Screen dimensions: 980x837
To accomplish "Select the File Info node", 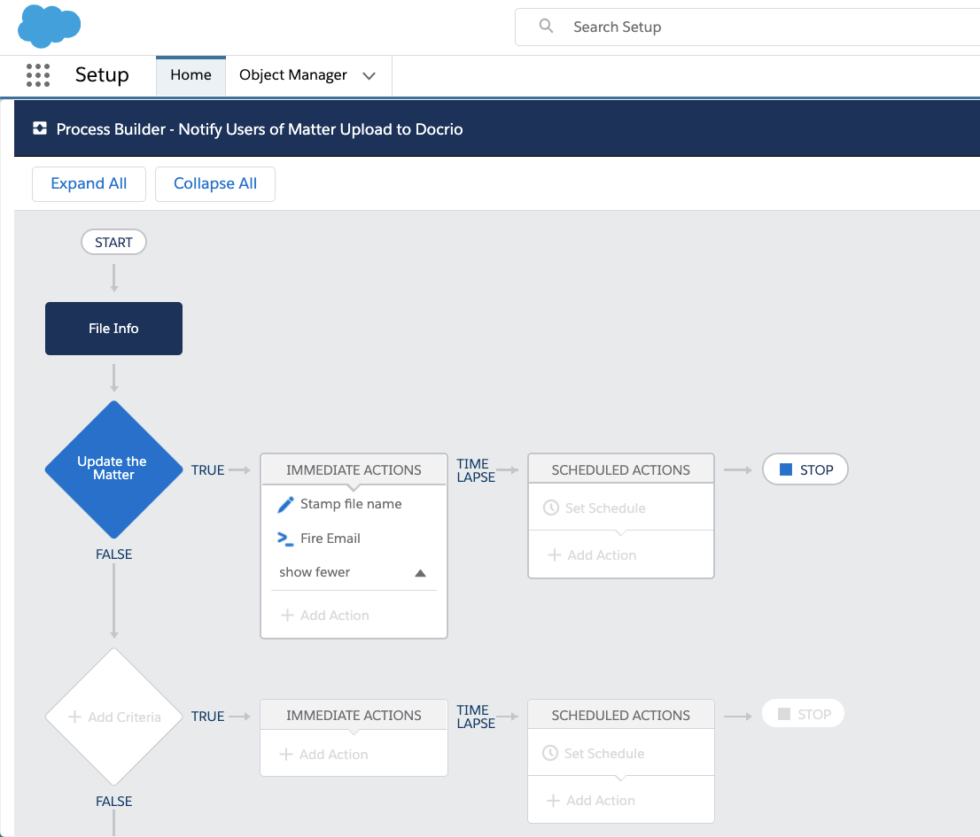I will (113, 328).
